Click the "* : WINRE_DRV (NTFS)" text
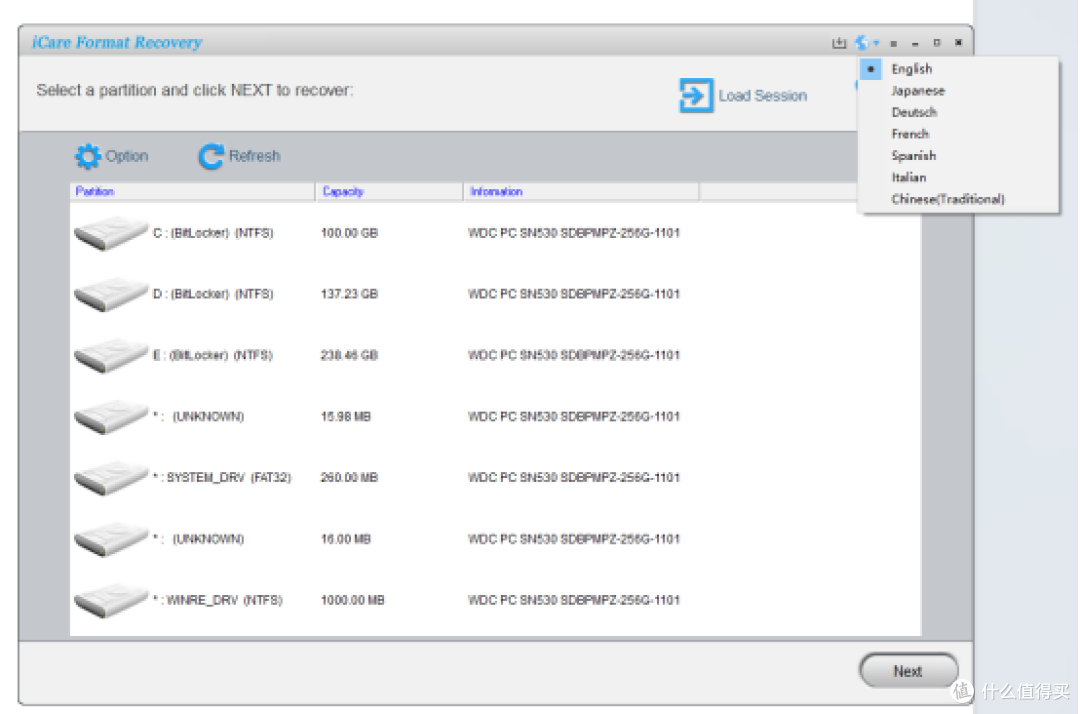Viewport: 1080px width, 714px height. point(218,600)
